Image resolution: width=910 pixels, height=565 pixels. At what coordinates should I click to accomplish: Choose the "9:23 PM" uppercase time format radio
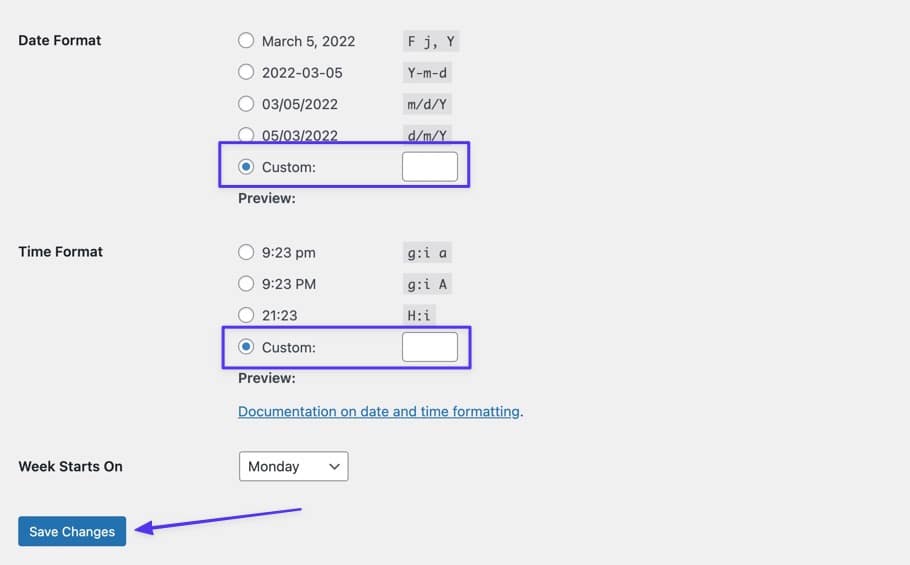pos(246,284)
